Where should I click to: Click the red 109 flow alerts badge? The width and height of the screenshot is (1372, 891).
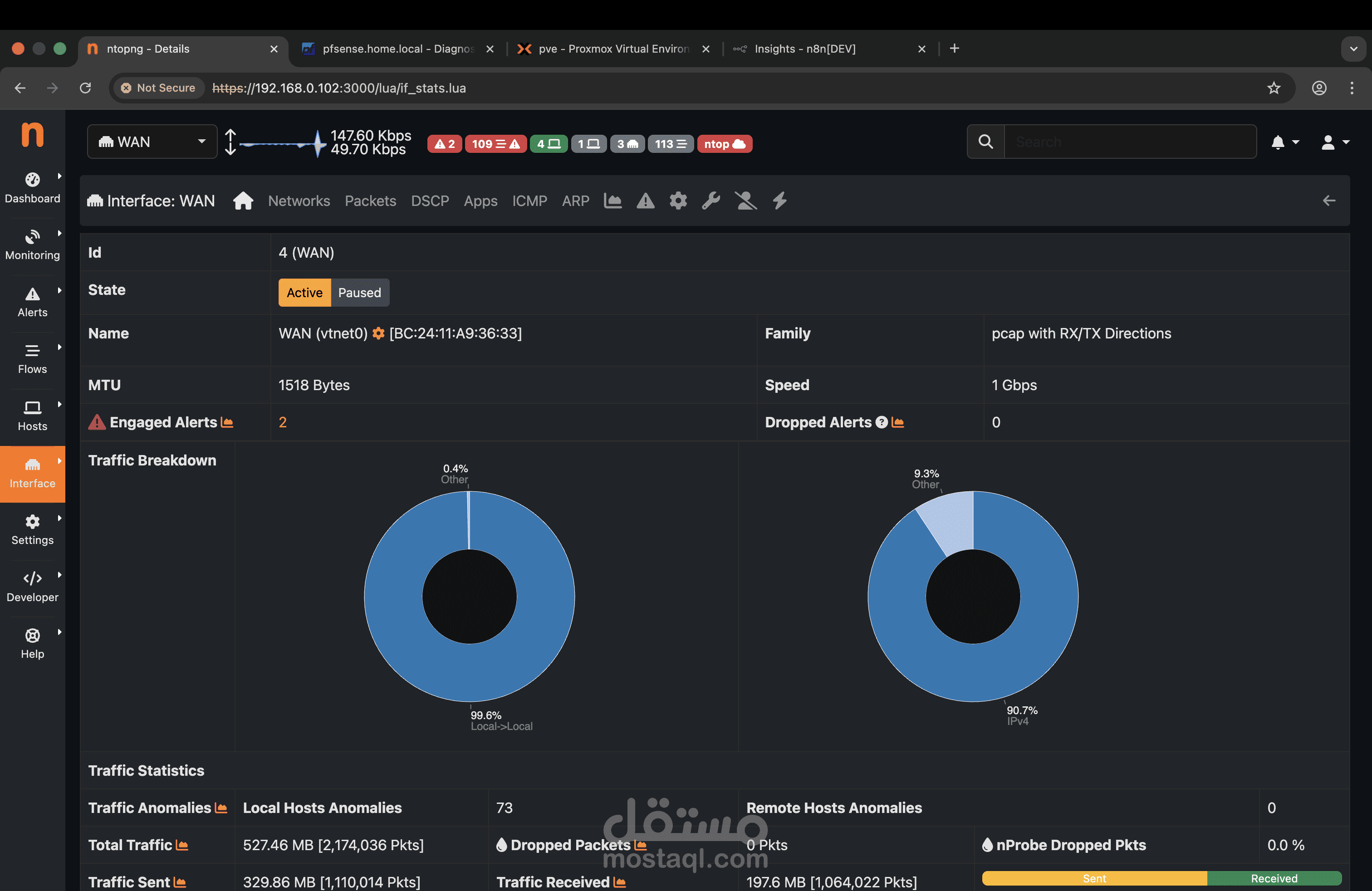495,143
